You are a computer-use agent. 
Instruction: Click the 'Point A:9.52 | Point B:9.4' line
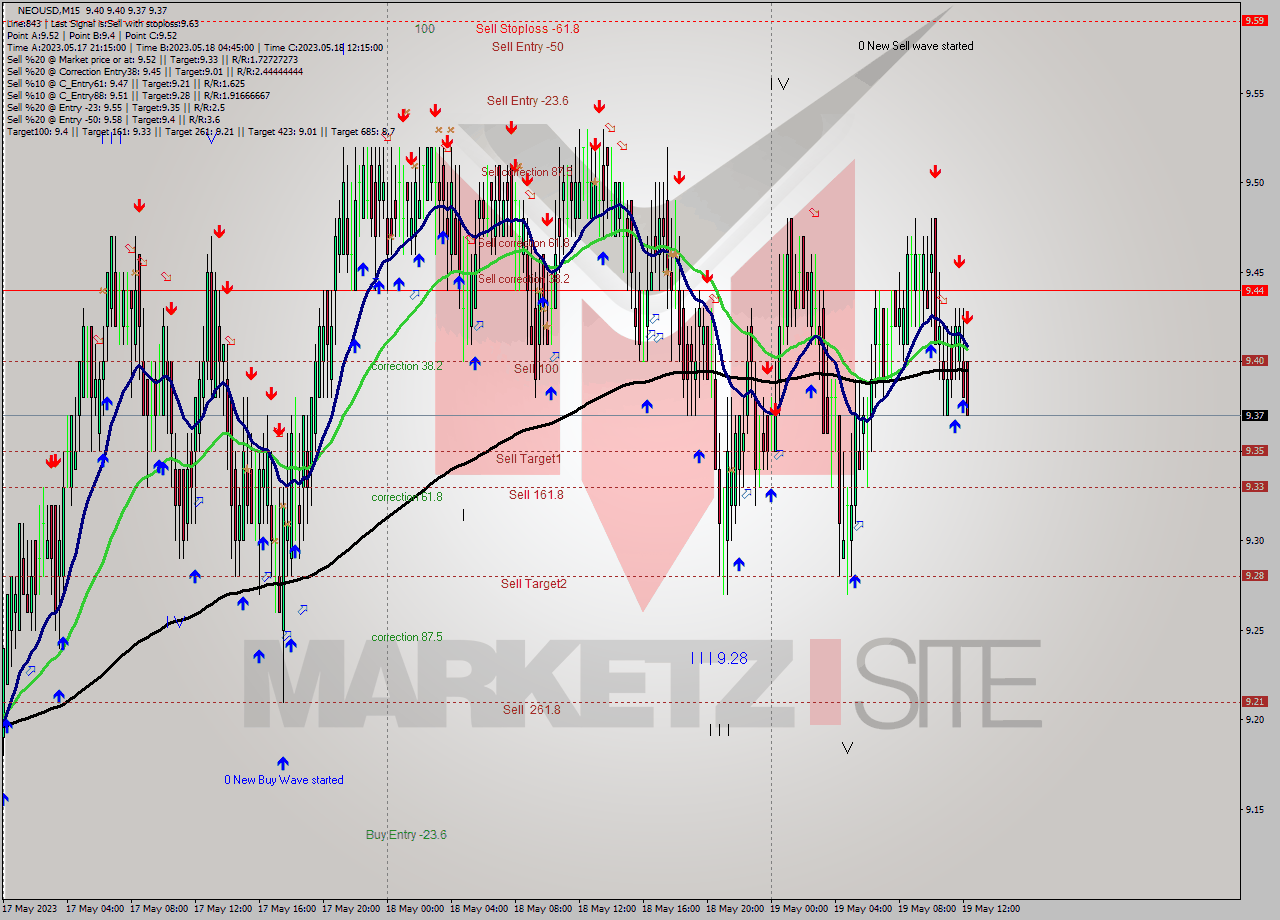[90, 35]
